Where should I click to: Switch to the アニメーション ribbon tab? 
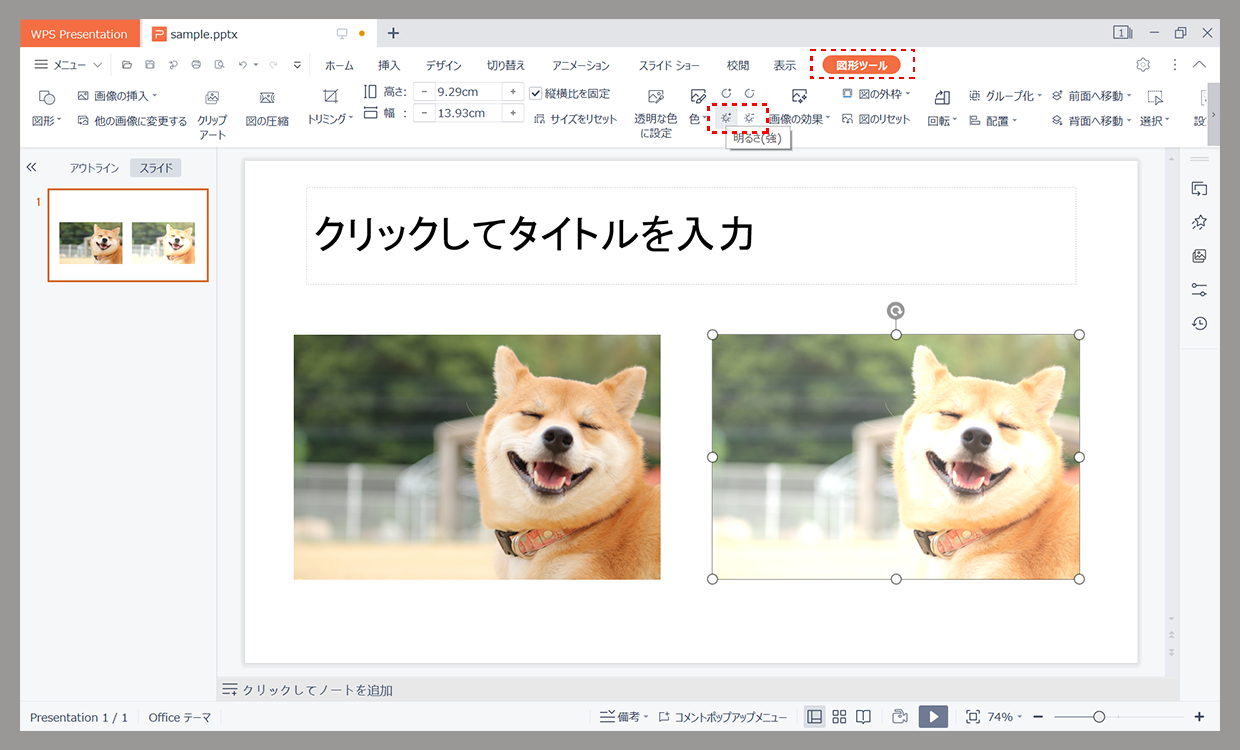click(580, 65)
